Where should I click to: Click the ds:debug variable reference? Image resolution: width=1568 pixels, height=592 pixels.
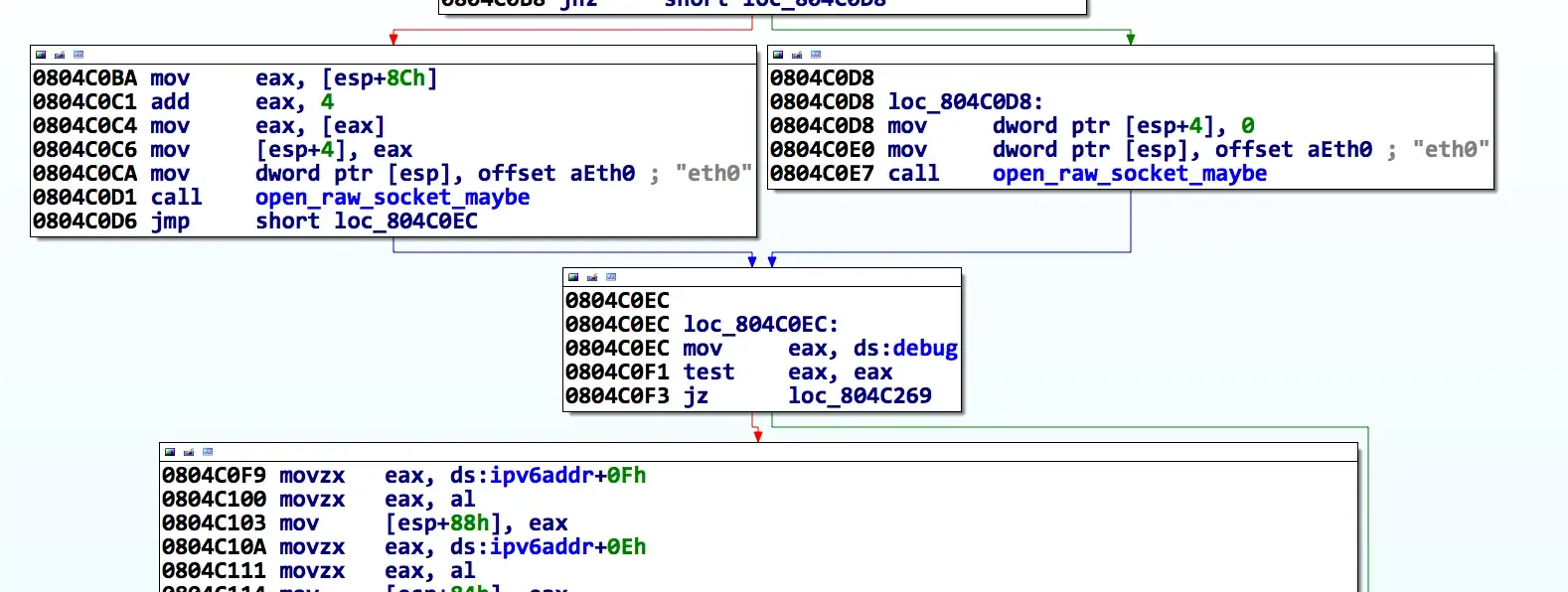[904, 349]
